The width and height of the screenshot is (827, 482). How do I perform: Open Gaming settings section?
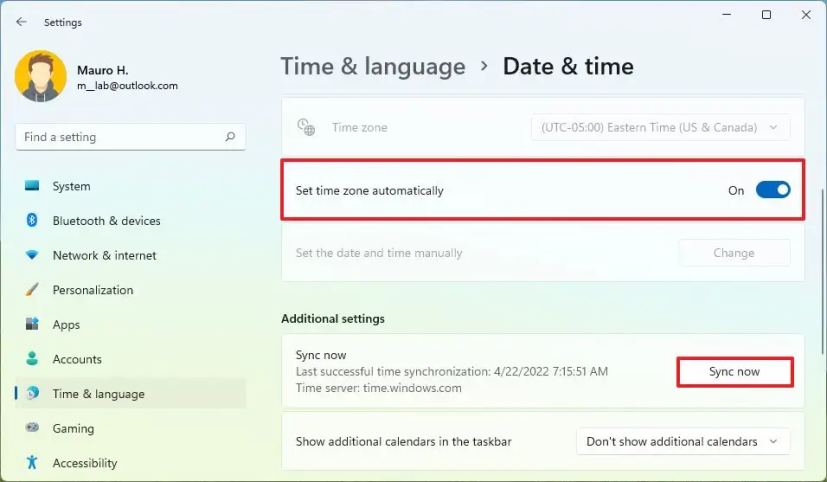click(x=131, y=428)
